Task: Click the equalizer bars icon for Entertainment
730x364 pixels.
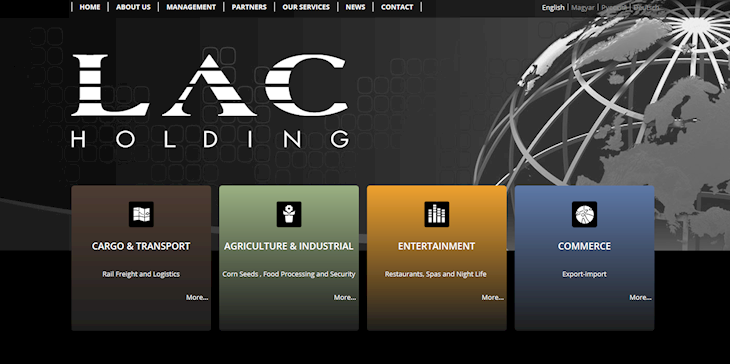Action: click(437, 214)
